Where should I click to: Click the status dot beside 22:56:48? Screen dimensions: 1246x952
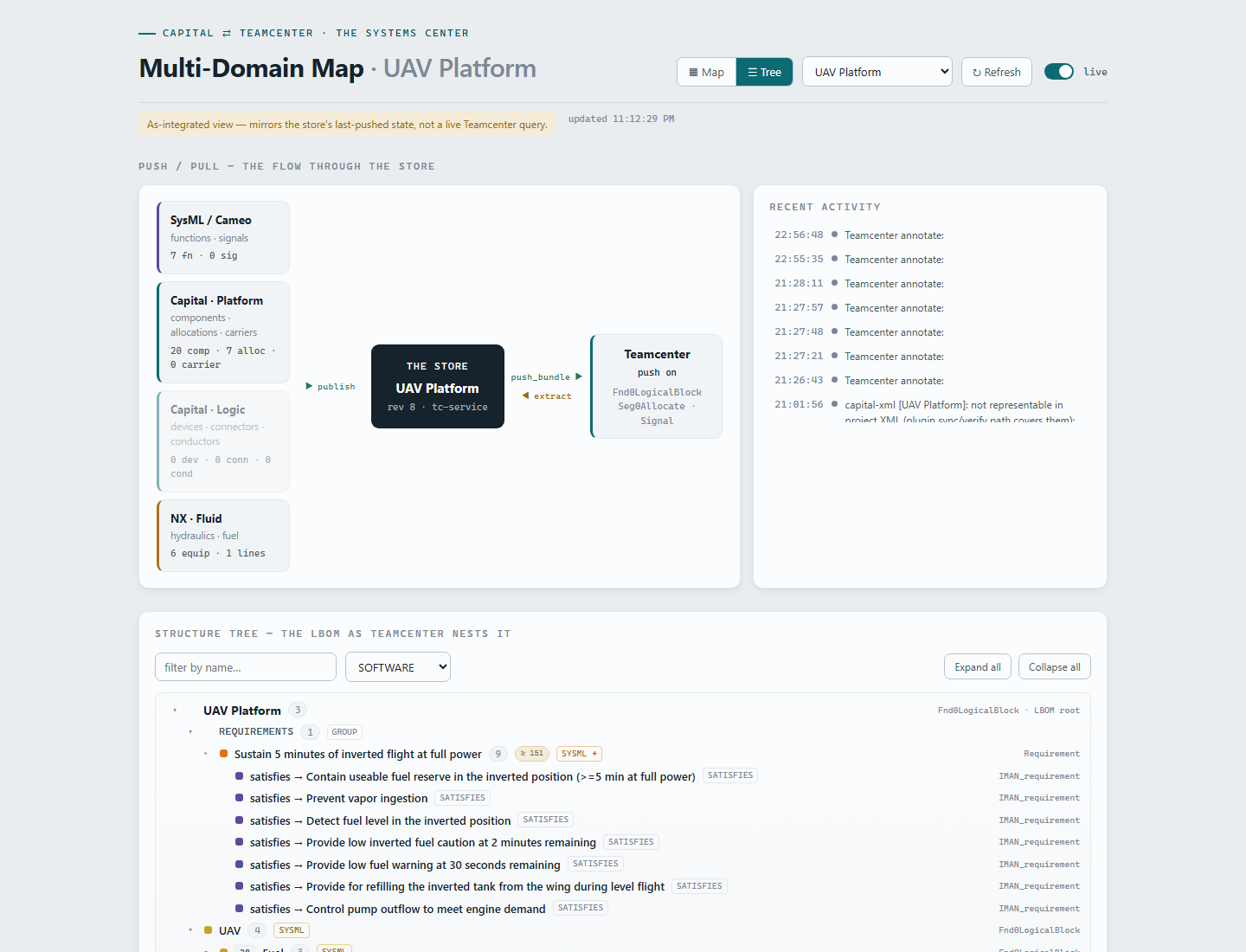834,235
